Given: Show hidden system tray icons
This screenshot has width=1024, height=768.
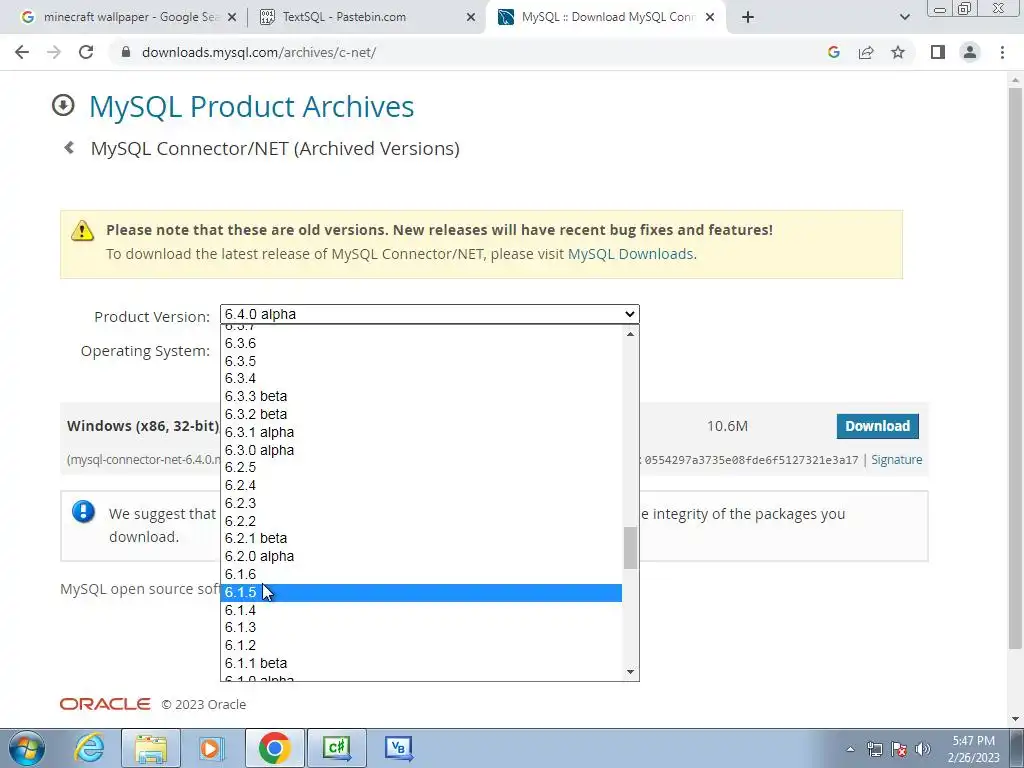Looking at the screenshot, I should tap(850, 749).
